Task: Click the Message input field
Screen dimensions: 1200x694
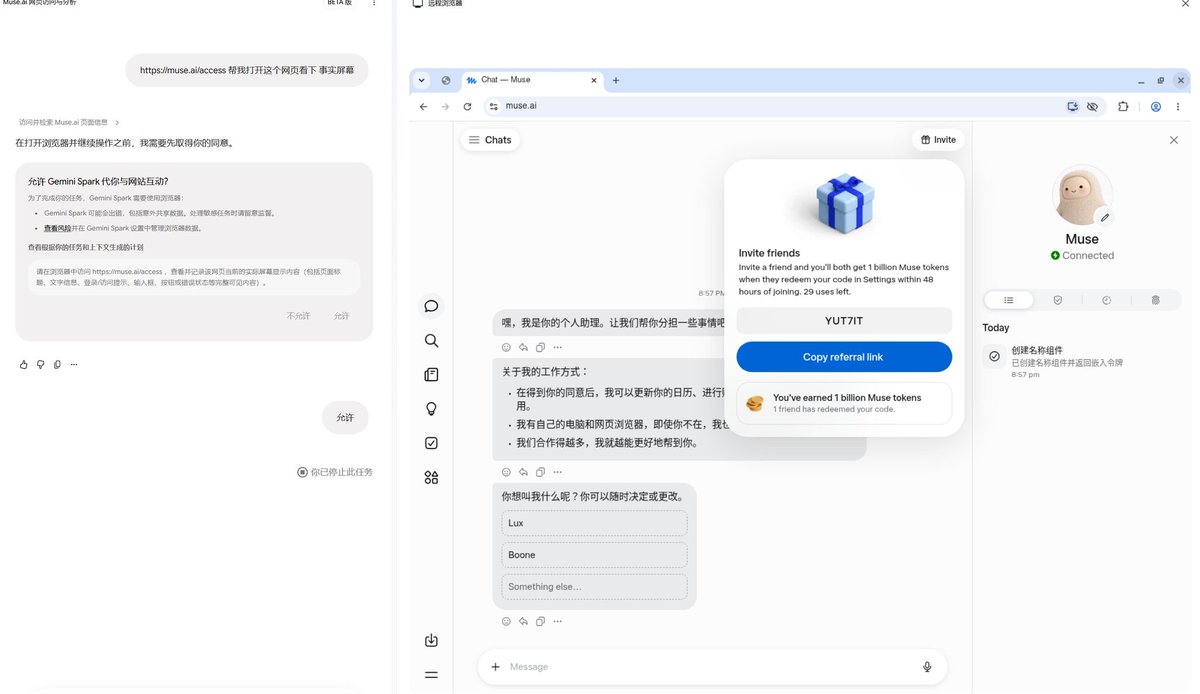Action: 710,667
